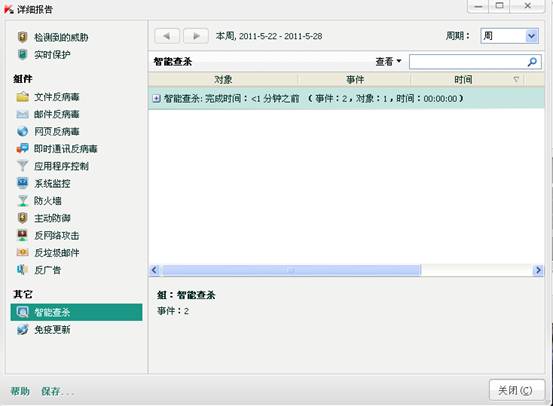553x406 pixels.
Task: Click the 防火墙 icon
Action: [23, 201]
